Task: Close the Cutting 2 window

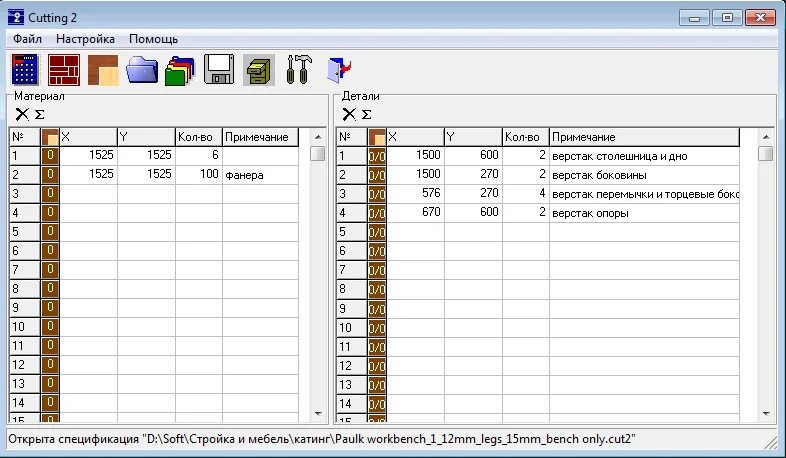Action: click(760, 18)
